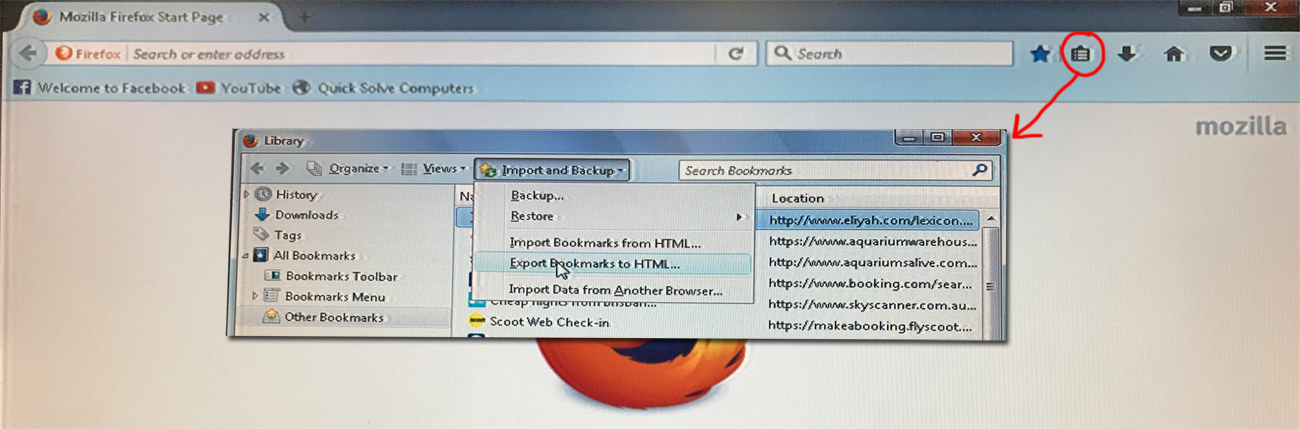Viewport: 1300px width, 429px height.
Task: Collapse the All Bookmarks tree node triangle
Action: click(x=246, y=255)
